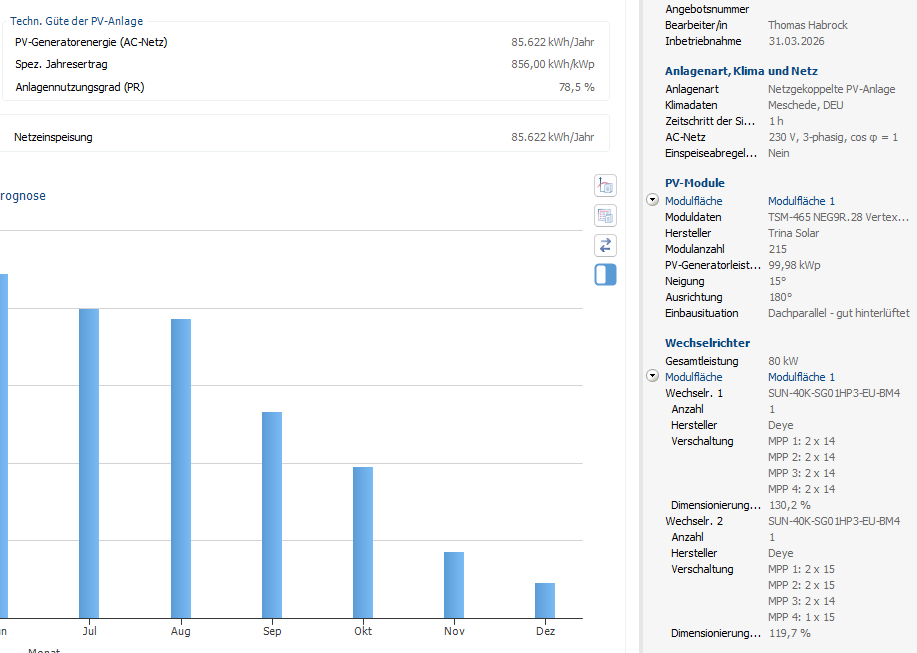Click the Dez bar in the chart
The height and width of the screenshot is (653, 917).
tap(545, 600)
